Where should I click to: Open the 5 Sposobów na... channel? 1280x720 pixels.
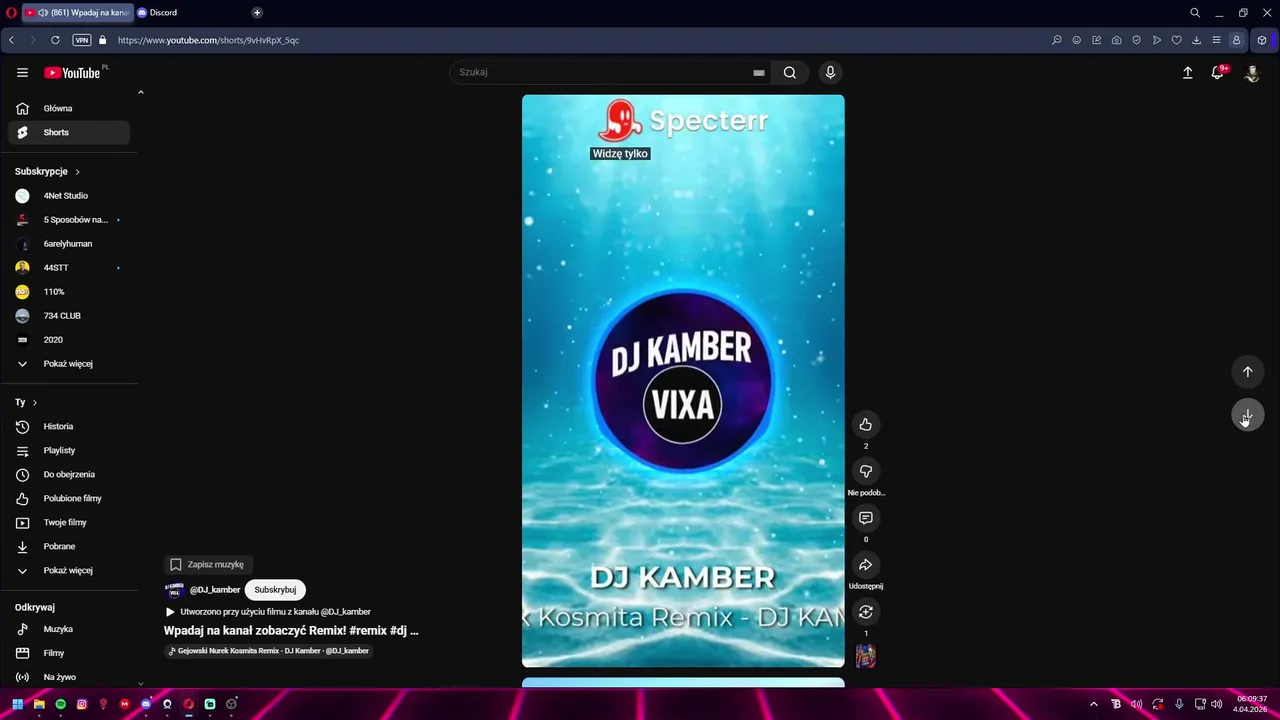69,220
